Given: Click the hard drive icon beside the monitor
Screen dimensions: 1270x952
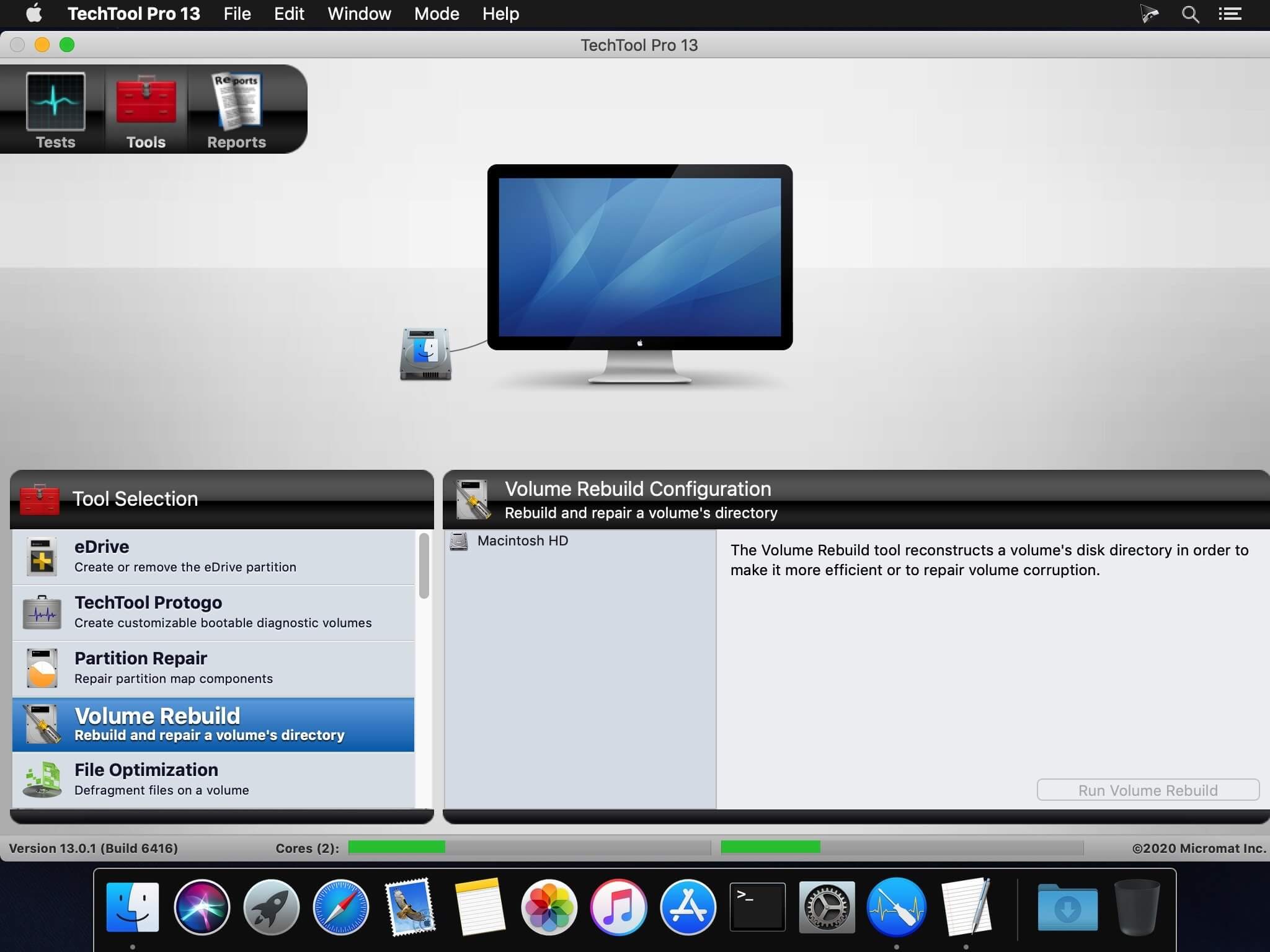Looking at the screenshot, I should (425, 354).
